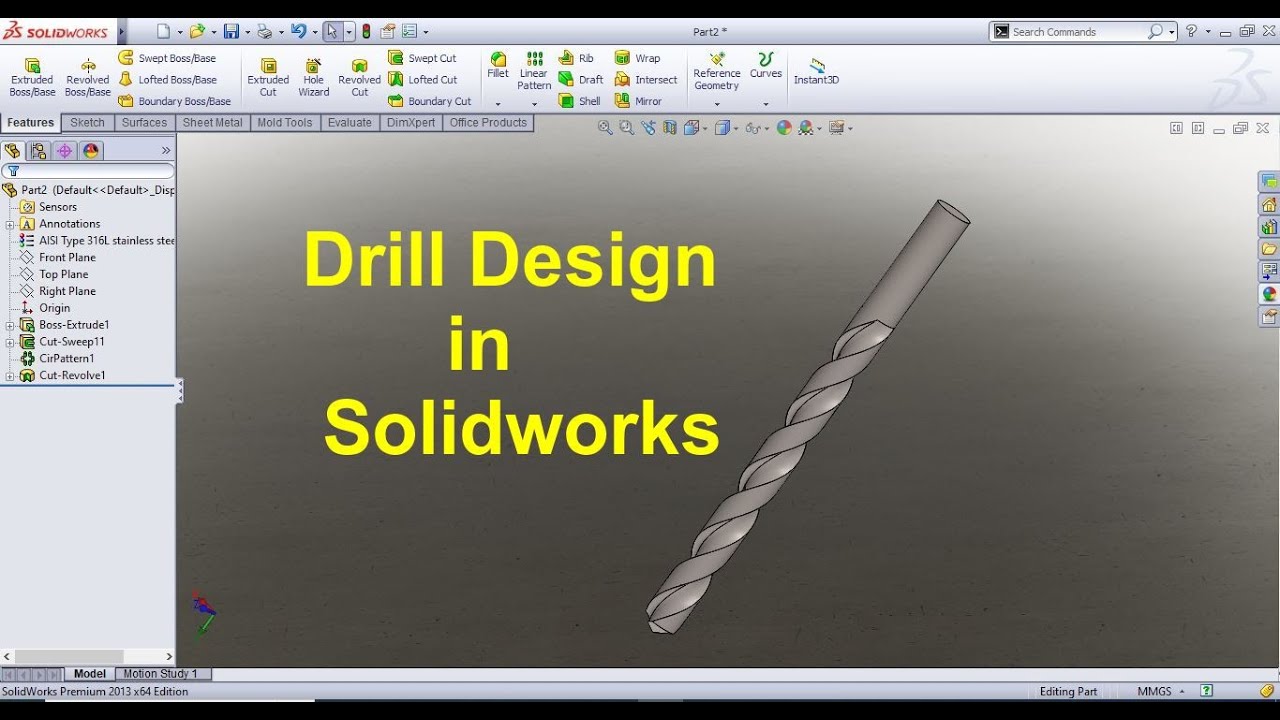The width and height of the screenshot is (1280, 720).
Task: Toggle Instant3D mode
Action: (x=816, y=72)
